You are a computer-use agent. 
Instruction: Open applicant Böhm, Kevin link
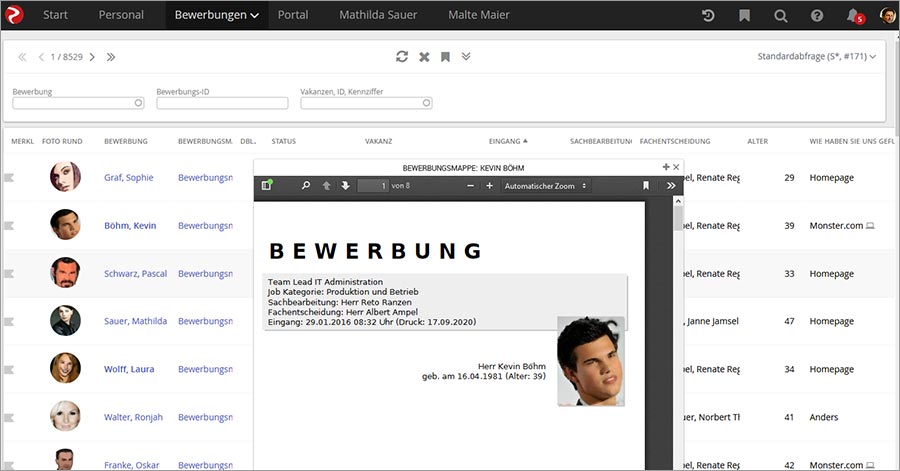tap(130, 225)
